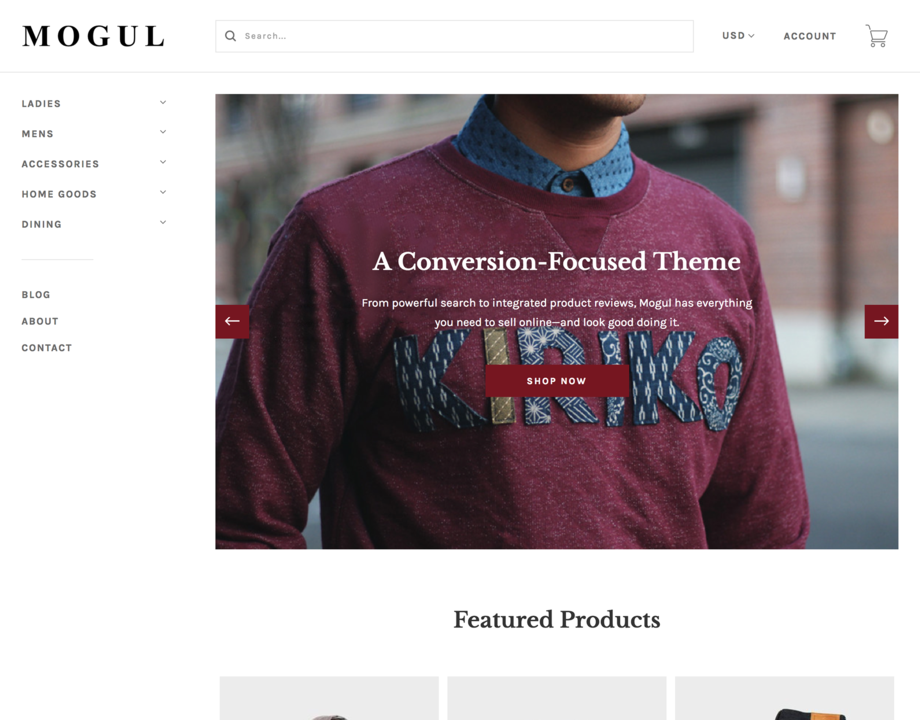The image size is (920, 720).
Task: Open the Account page
Action: (810, 36)
